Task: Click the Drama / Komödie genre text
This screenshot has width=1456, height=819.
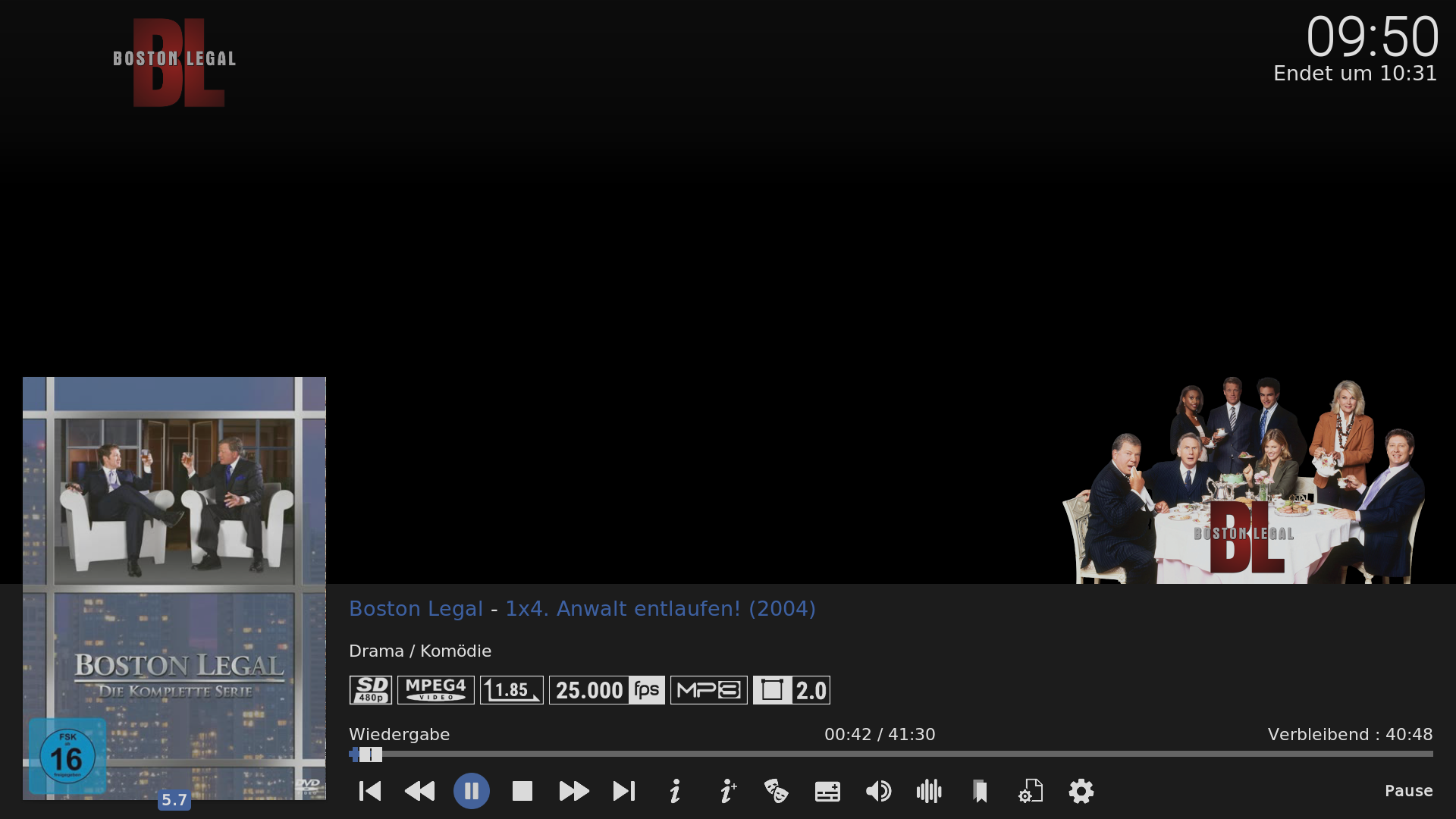Action: pyautogui.click(x=420, y=651)
